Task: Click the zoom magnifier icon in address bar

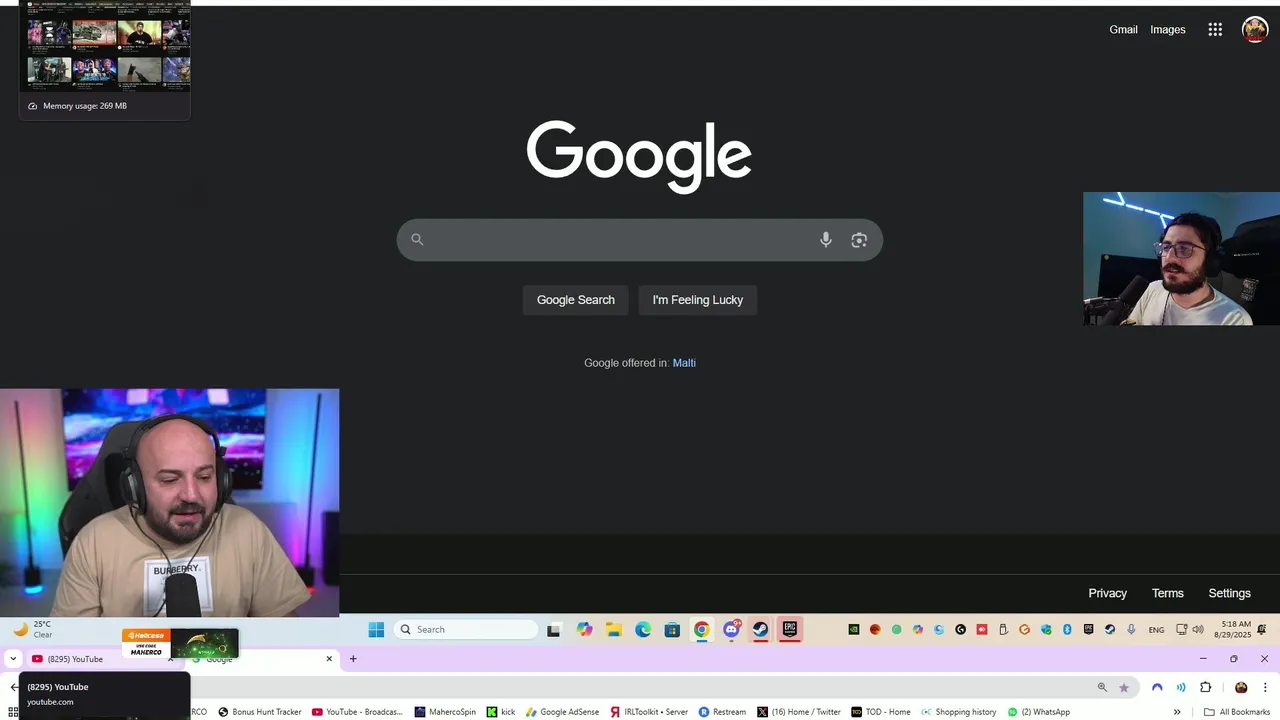Action: 1102,687
